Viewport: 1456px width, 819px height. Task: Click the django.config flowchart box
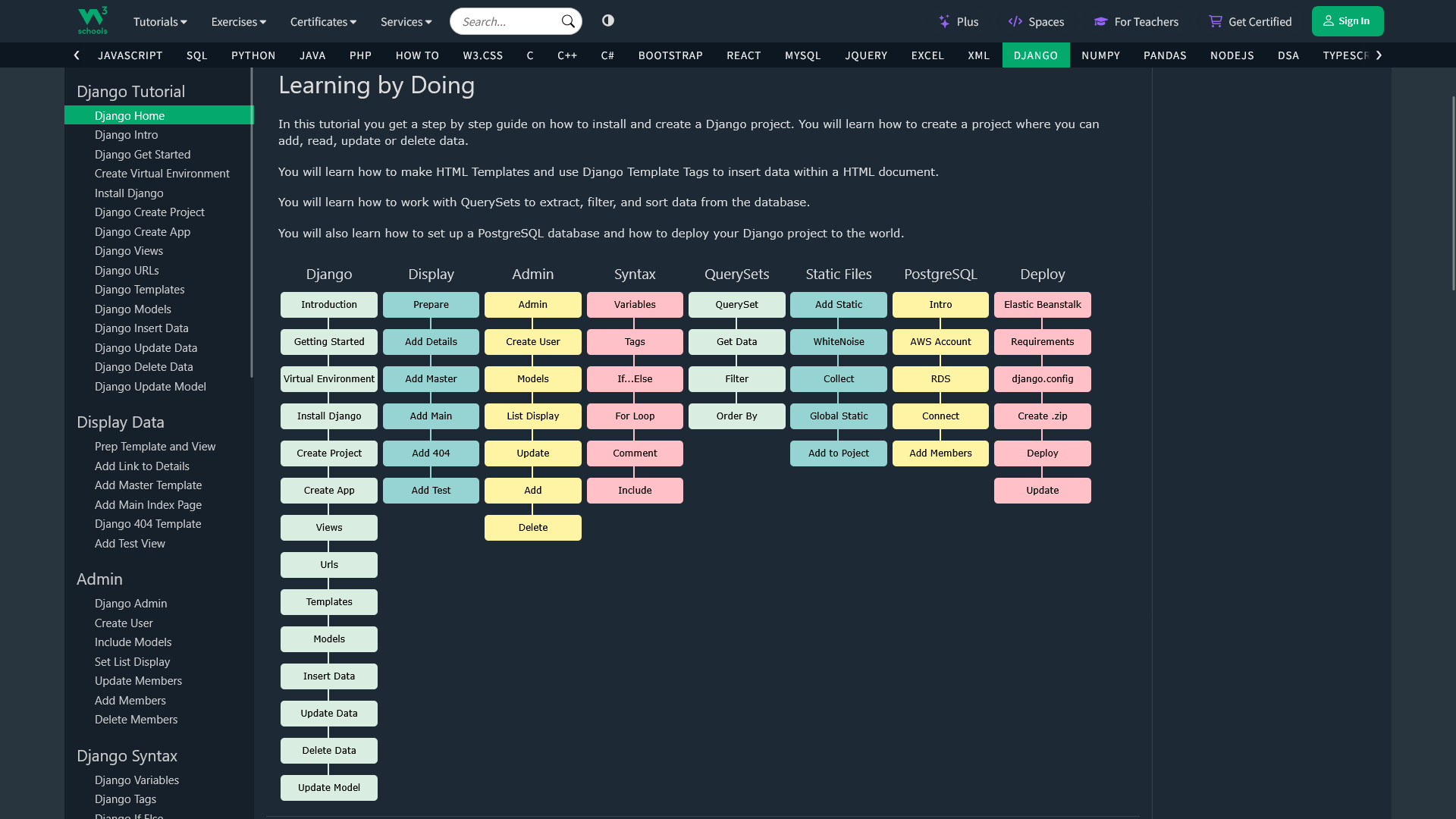[1043, 379]
